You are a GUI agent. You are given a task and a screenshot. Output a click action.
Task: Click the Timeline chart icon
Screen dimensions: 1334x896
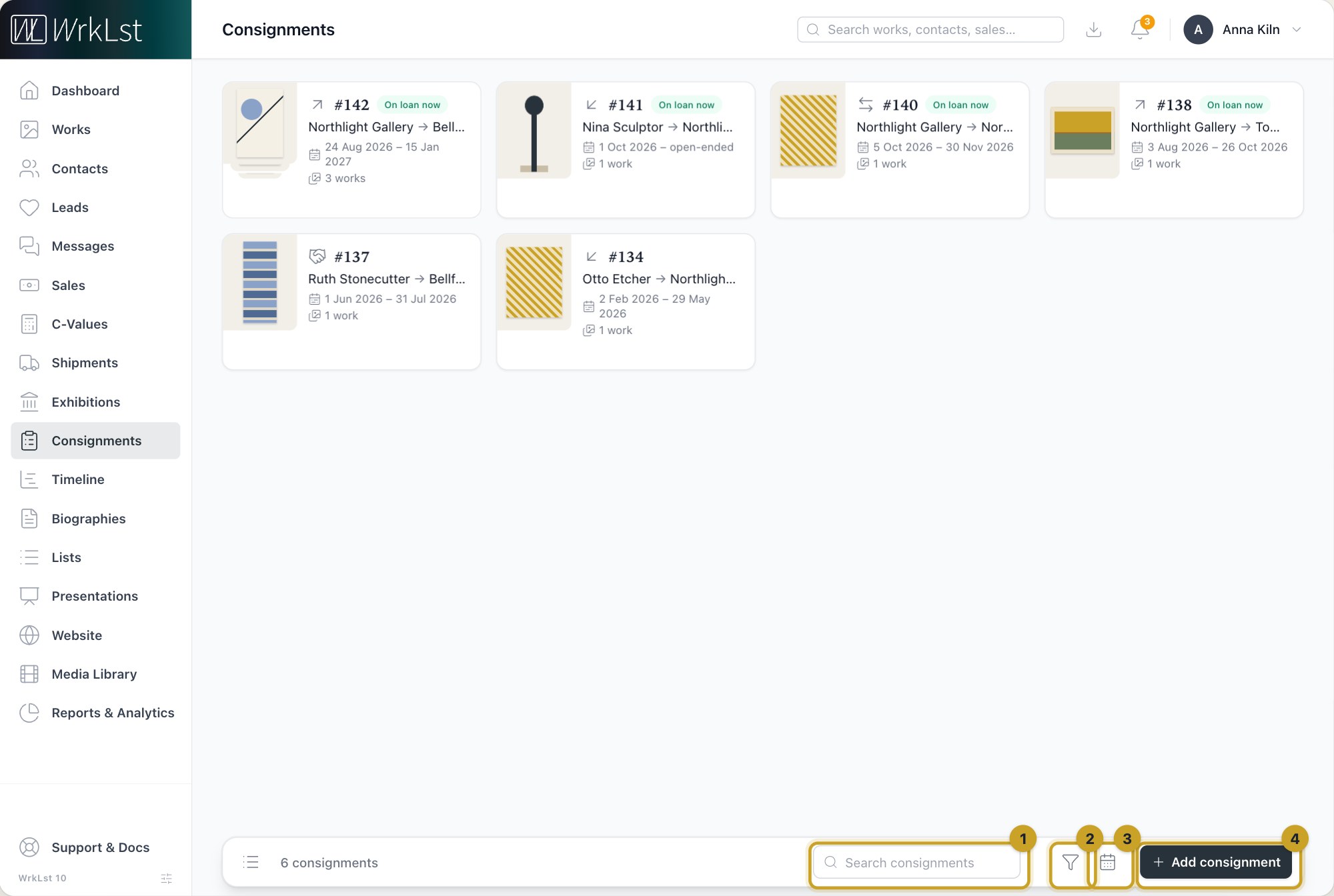(29, 479)
